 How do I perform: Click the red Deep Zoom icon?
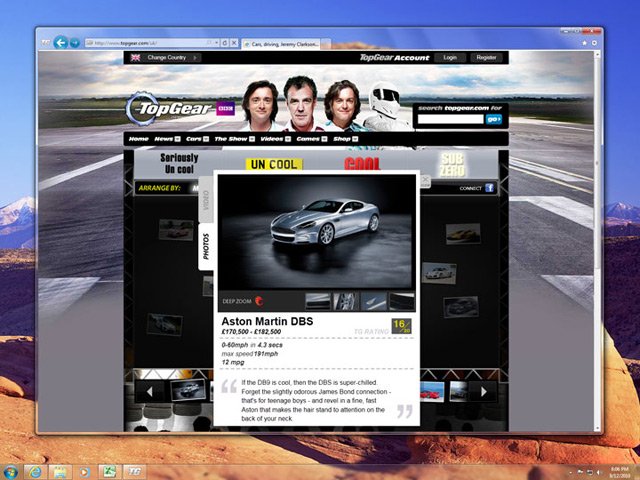coord(259,301)
